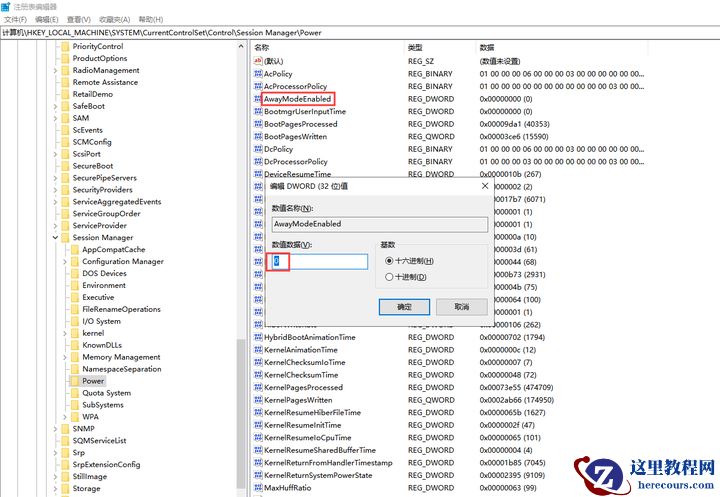Click the 类型 column header
Screen dimensions: 720x497
[415, 48]
